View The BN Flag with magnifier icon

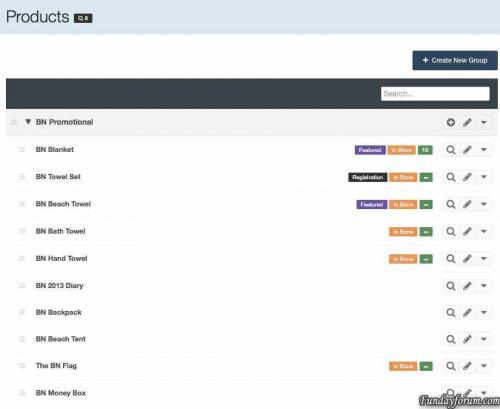pyautogui.click(x=451, y=366)
